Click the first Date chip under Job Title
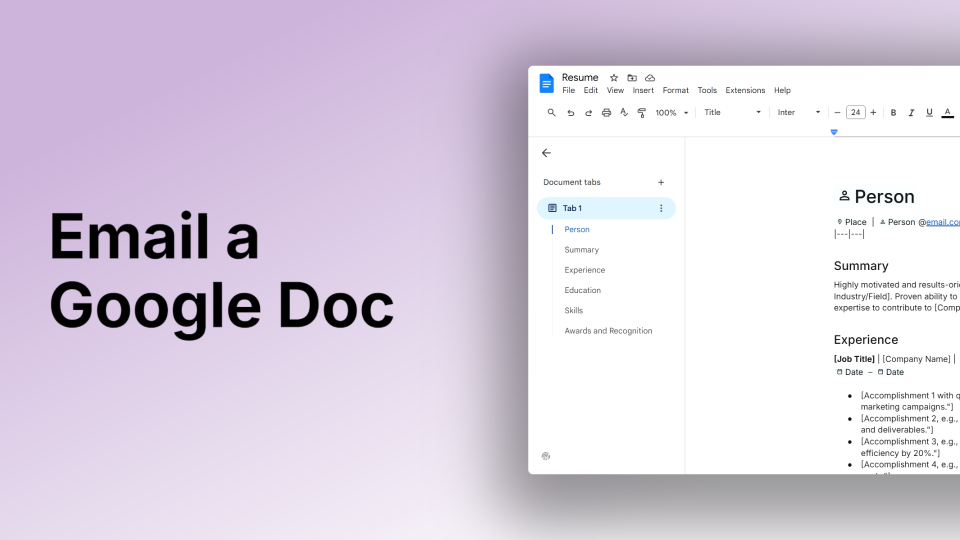960x540 pixels. [x=850, y=372]
